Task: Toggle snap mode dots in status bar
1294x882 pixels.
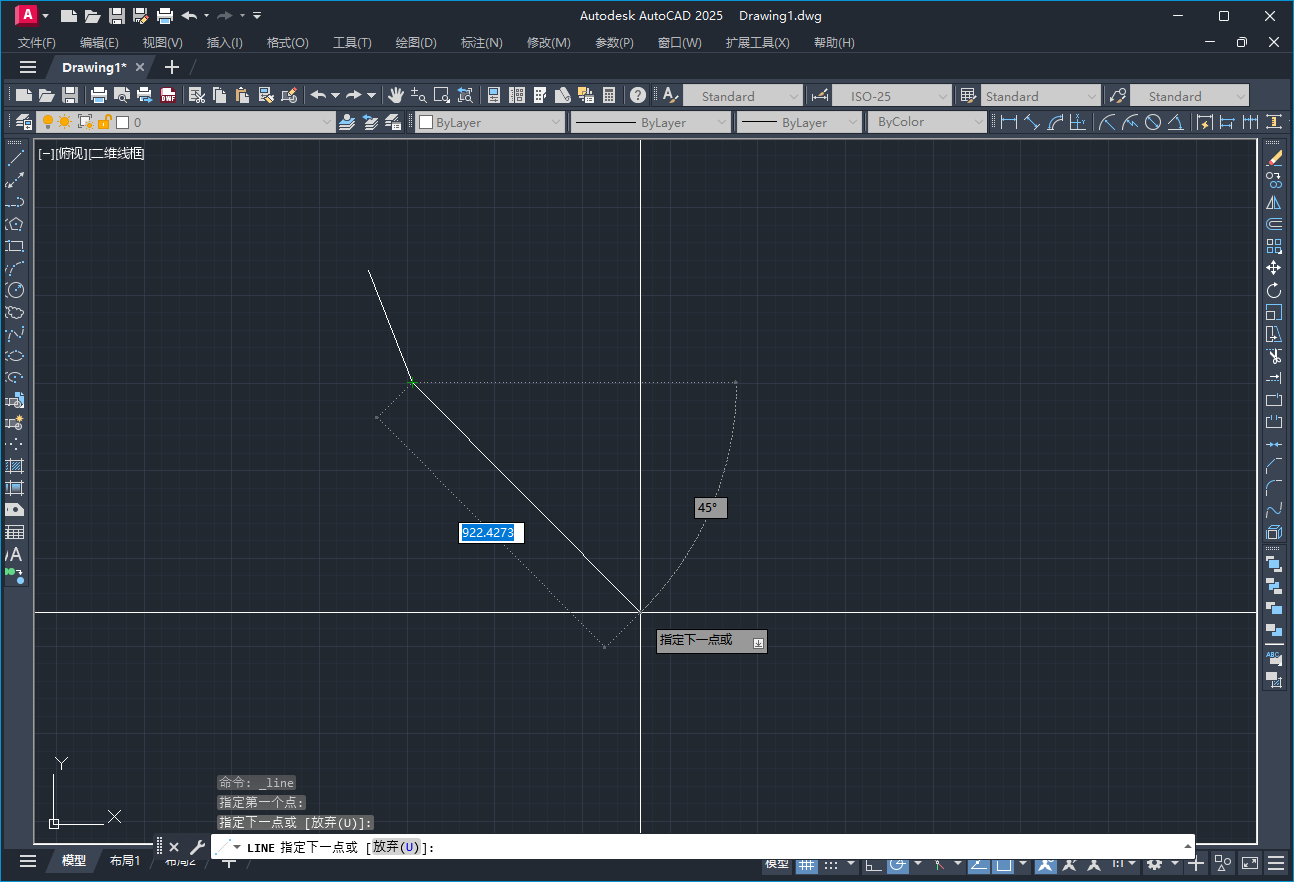Action: coord(833,863)
